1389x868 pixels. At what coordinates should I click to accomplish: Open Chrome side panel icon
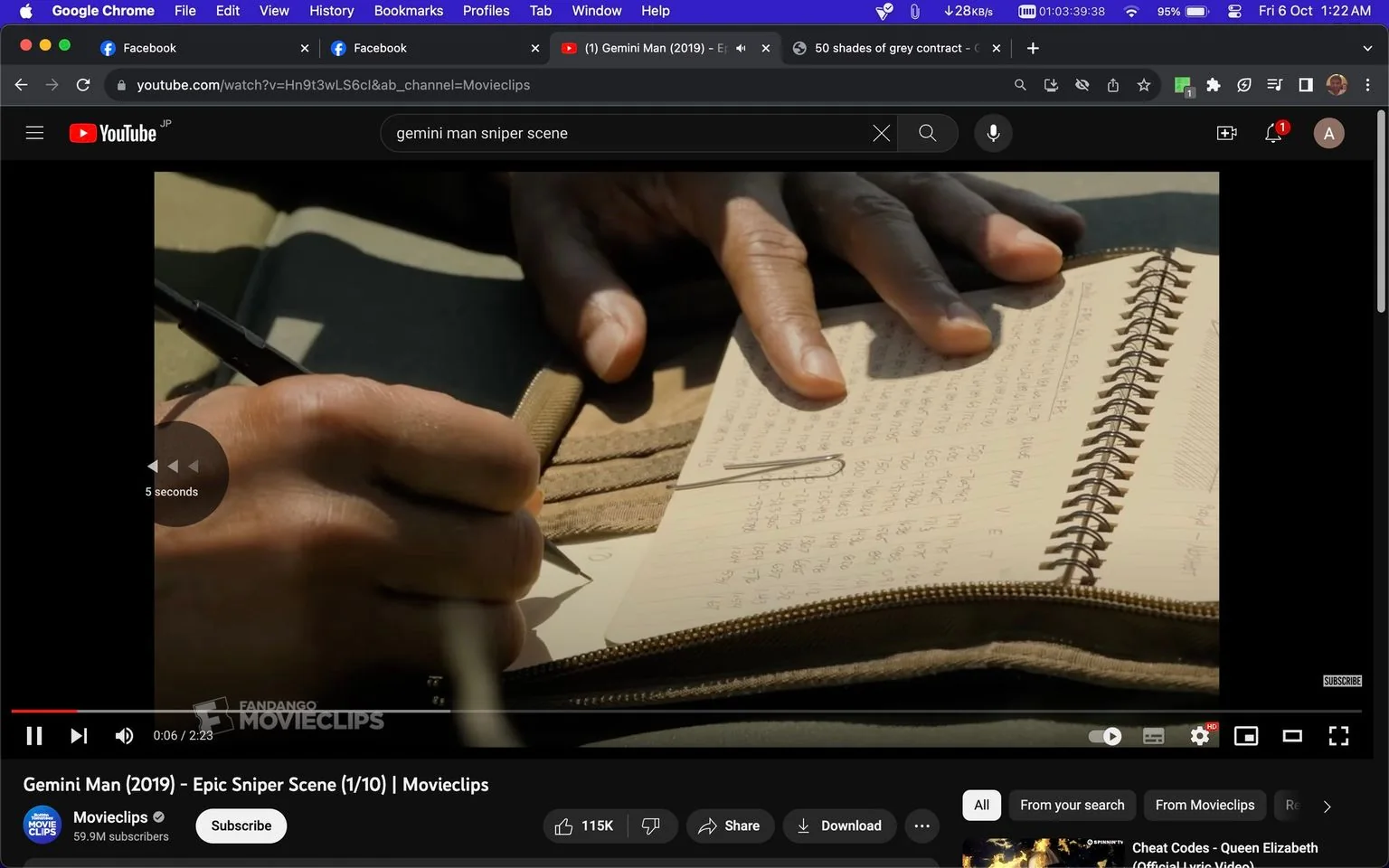coord(1306,85)
